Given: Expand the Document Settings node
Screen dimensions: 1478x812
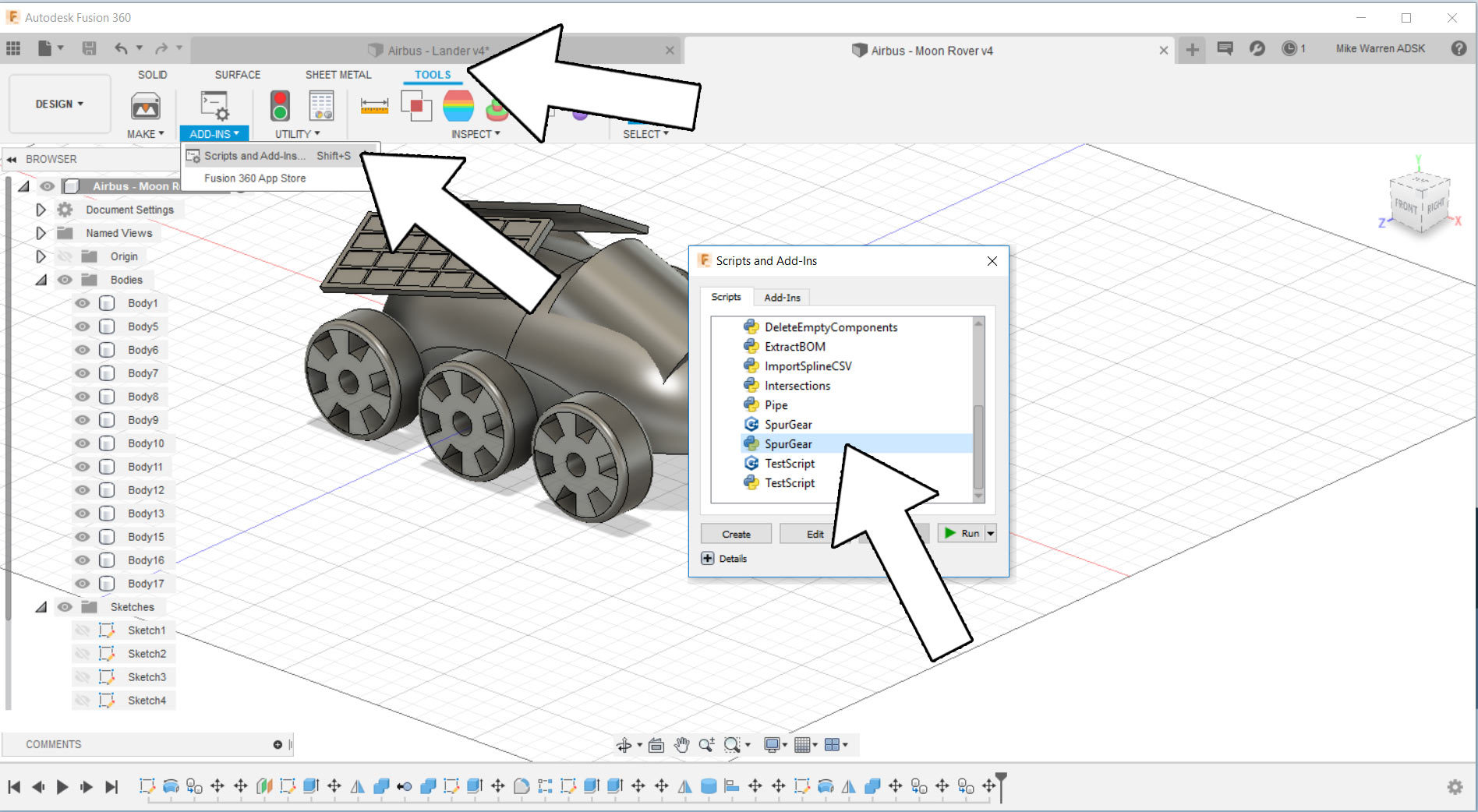Looking at the screenshot, I should pyautogui.click(x=41, y=210).
